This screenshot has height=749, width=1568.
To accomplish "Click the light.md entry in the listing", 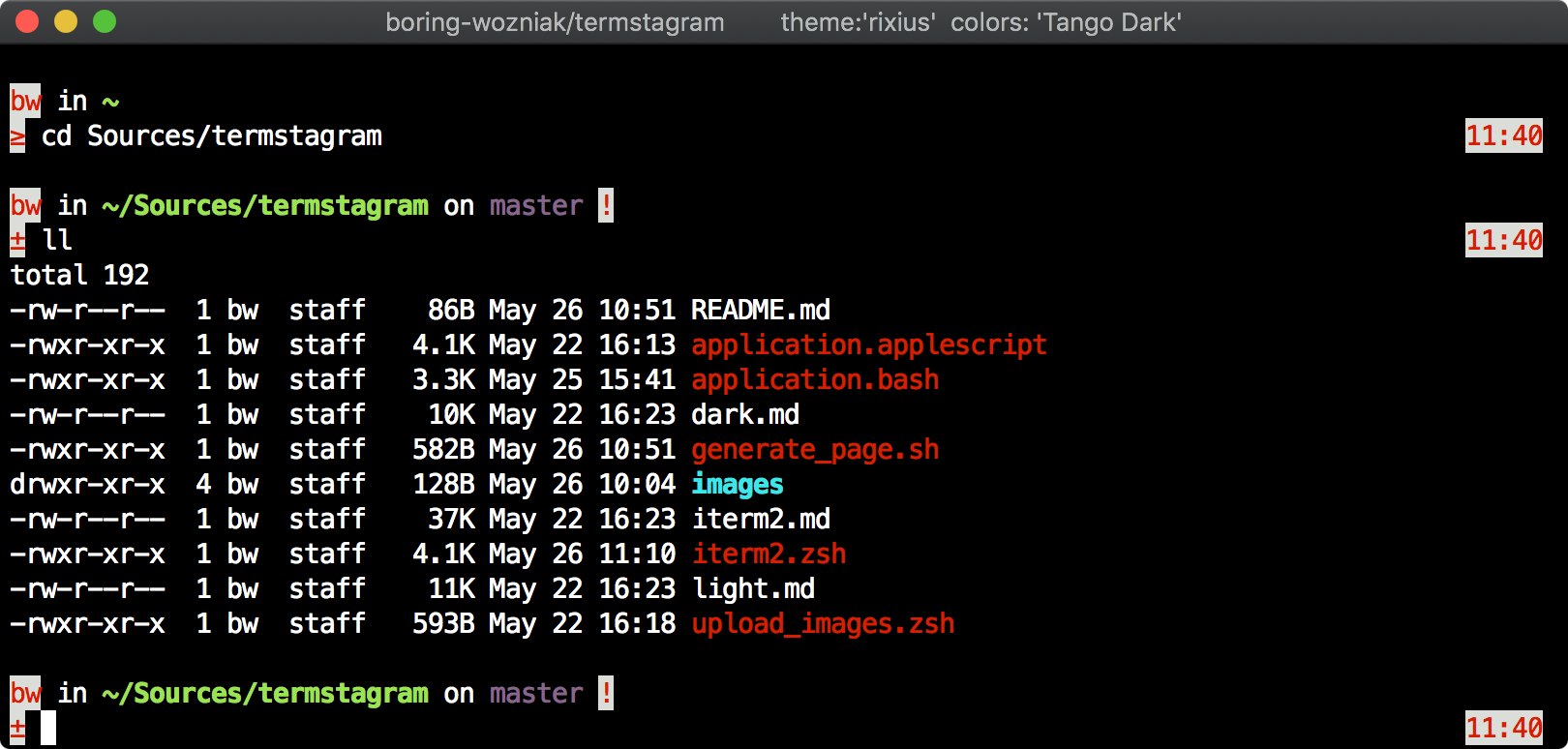I will 753,588.
